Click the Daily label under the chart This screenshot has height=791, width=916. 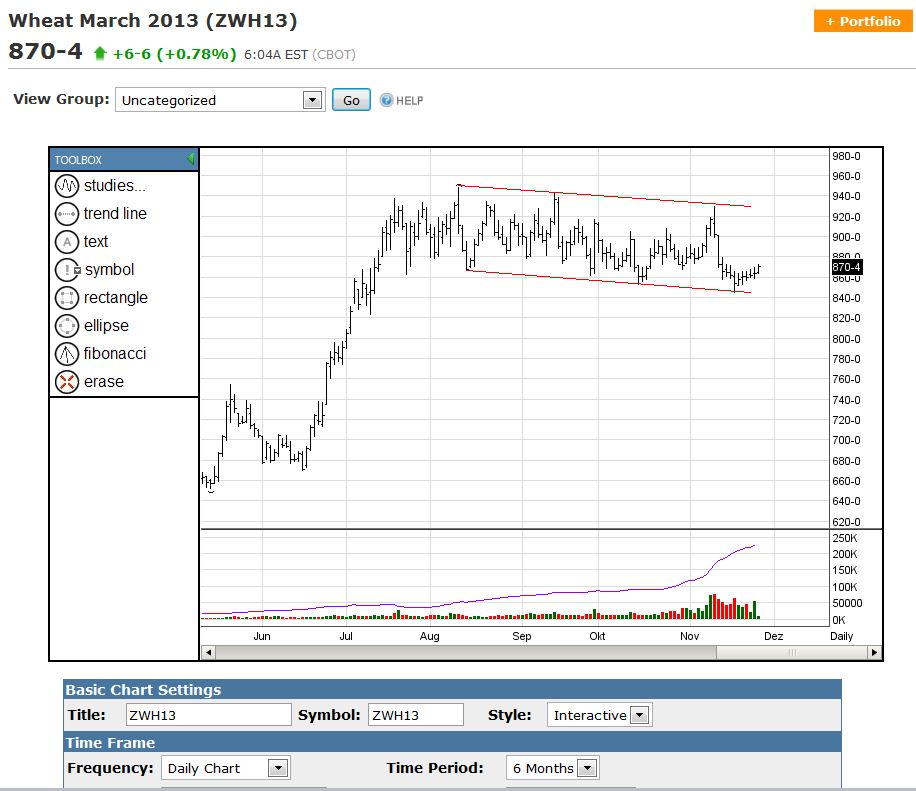(x=841, y=636)
